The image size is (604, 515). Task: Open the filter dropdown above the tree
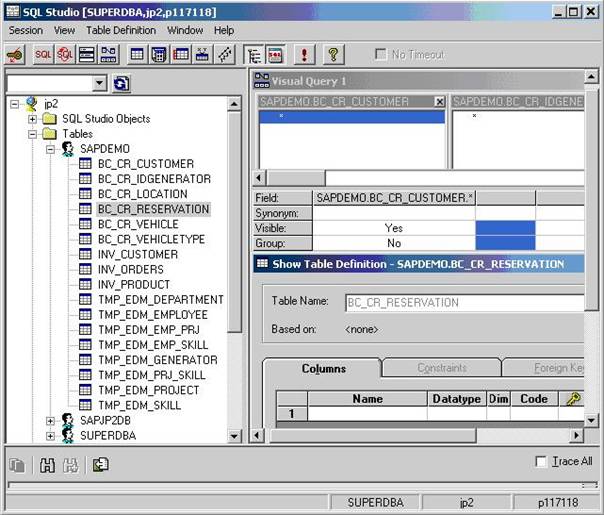click(99, 84)
